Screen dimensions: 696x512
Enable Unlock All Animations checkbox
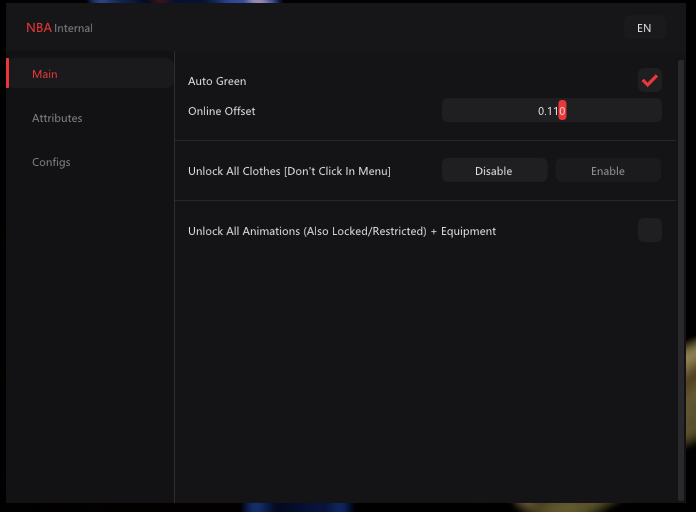(x=650, y=230)
